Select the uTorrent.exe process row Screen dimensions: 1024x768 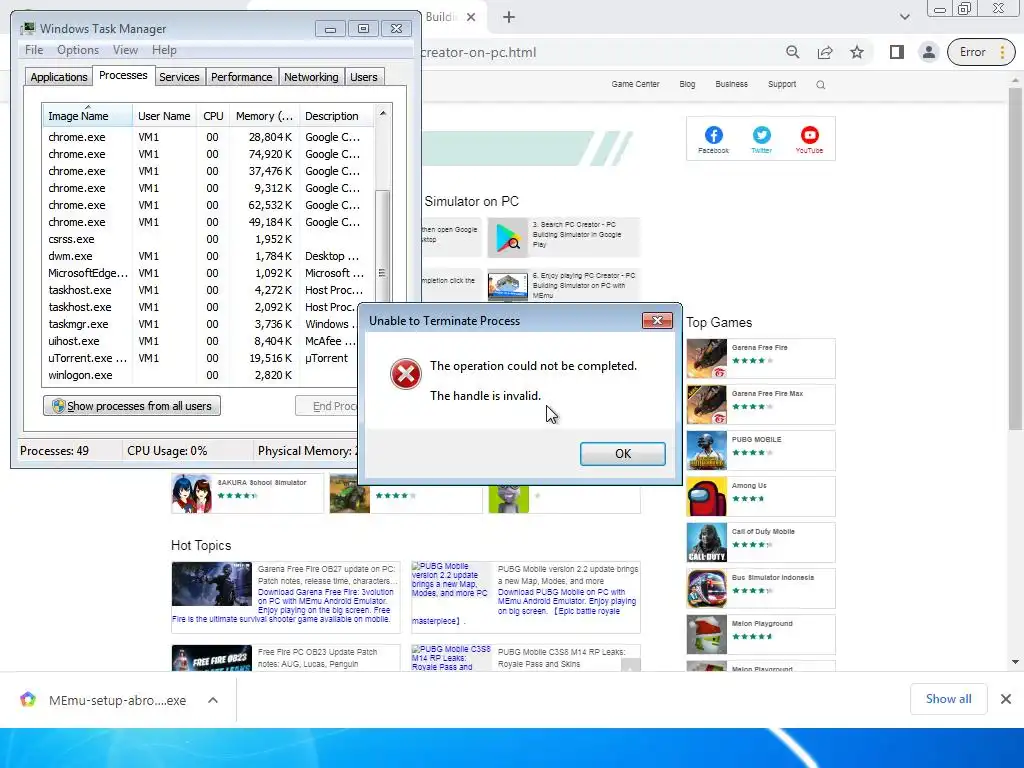tap(201, 358)
